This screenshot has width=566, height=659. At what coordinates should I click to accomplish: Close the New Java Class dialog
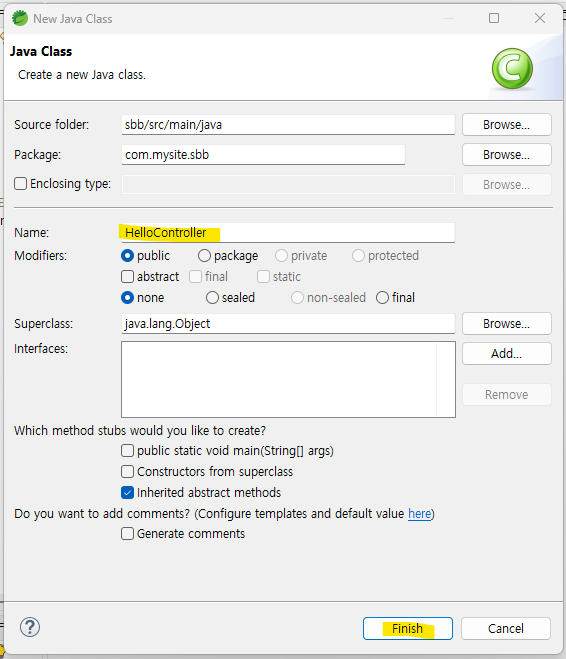[540, 18]
